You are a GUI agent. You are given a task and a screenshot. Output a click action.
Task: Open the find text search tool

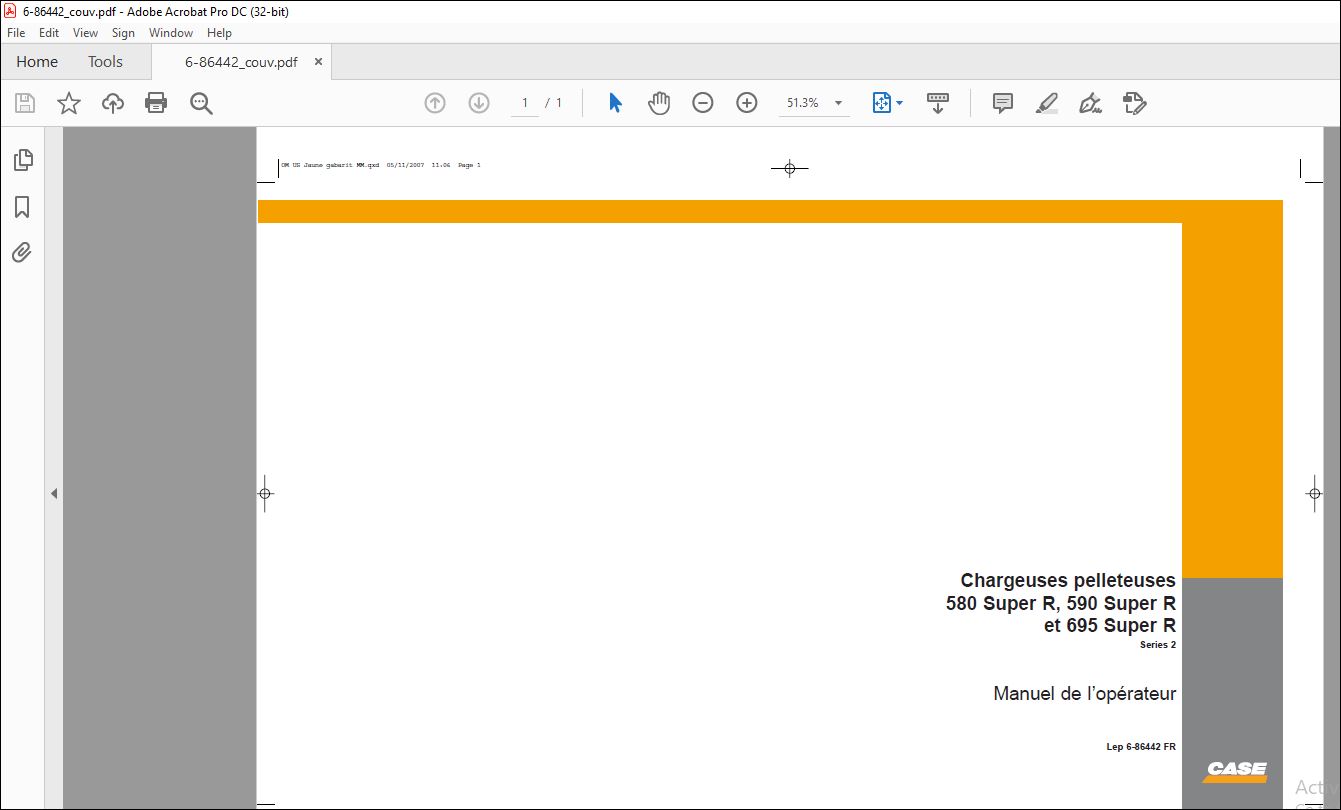pos(201,103)
